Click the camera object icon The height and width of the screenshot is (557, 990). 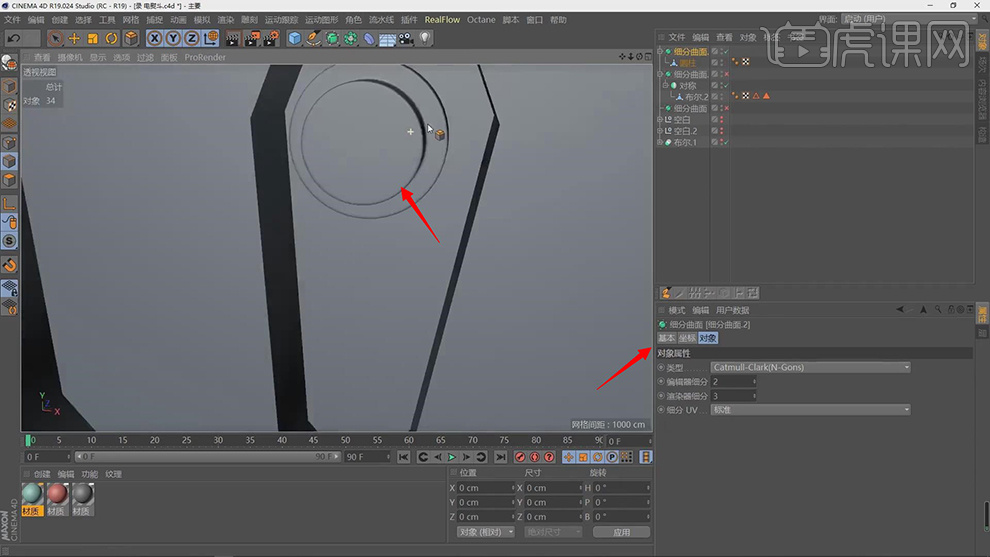tap(406, 38)
